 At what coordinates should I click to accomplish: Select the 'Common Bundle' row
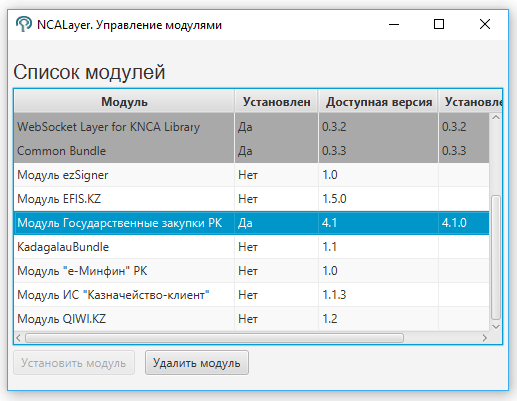tap(252, 151)
